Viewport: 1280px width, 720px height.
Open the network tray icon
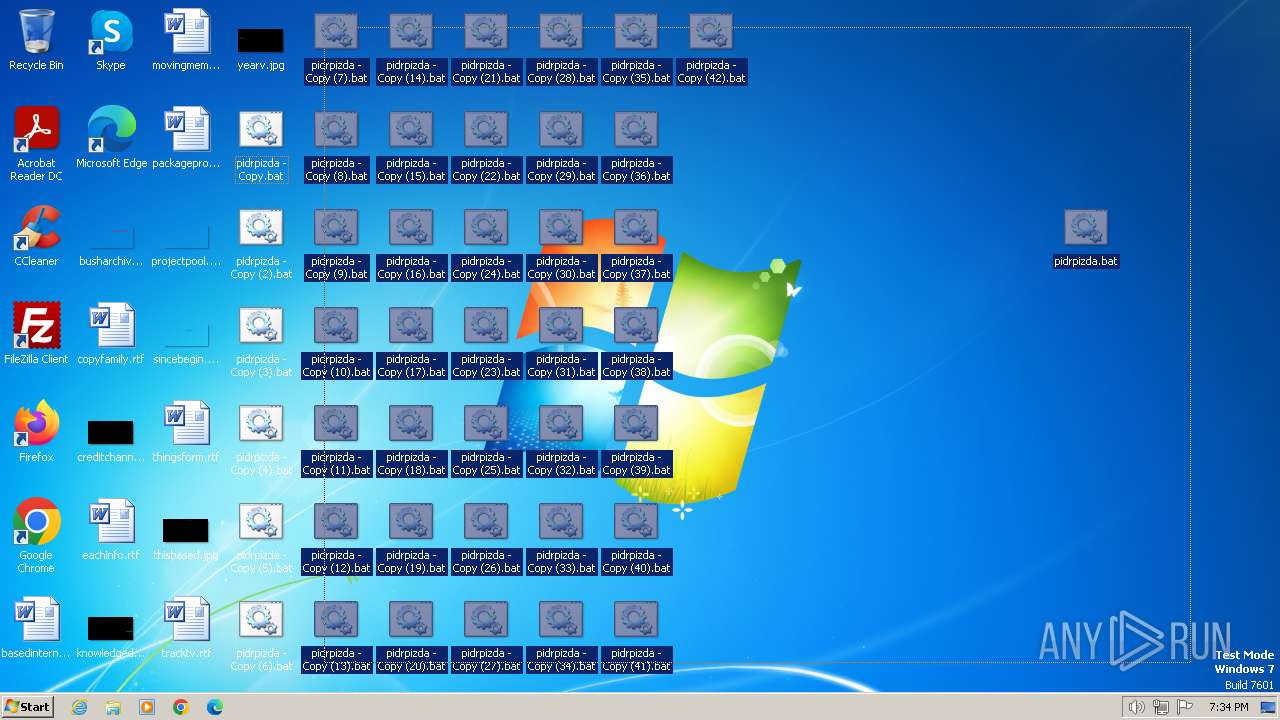pos(1161,707)
